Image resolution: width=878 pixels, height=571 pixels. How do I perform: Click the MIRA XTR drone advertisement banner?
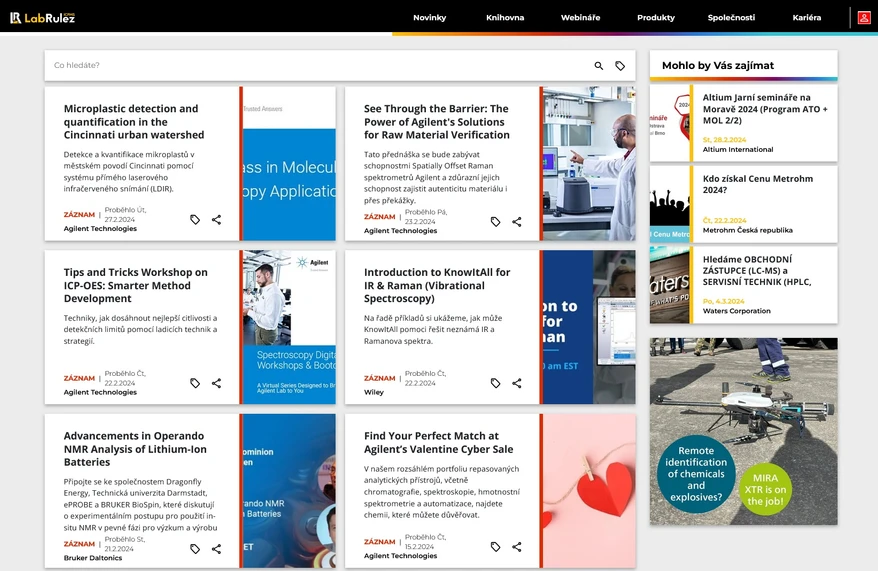click(744, 431)
